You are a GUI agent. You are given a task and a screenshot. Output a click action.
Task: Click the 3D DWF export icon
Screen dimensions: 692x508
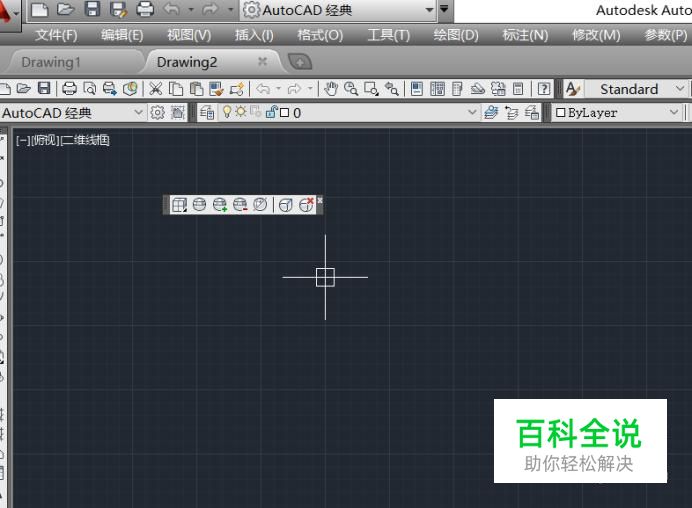[x=130, y=89]
